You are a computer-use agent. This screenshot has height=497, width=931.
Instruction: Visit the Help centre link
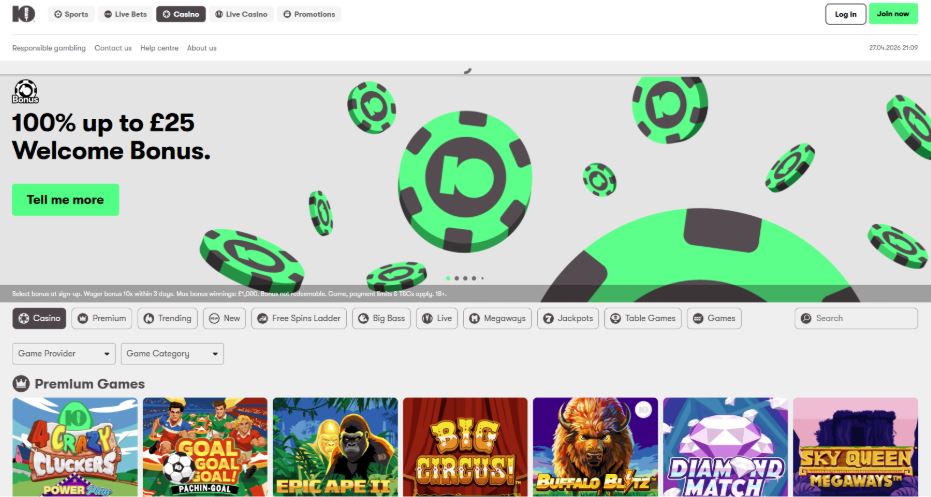[x=159, y=48]
